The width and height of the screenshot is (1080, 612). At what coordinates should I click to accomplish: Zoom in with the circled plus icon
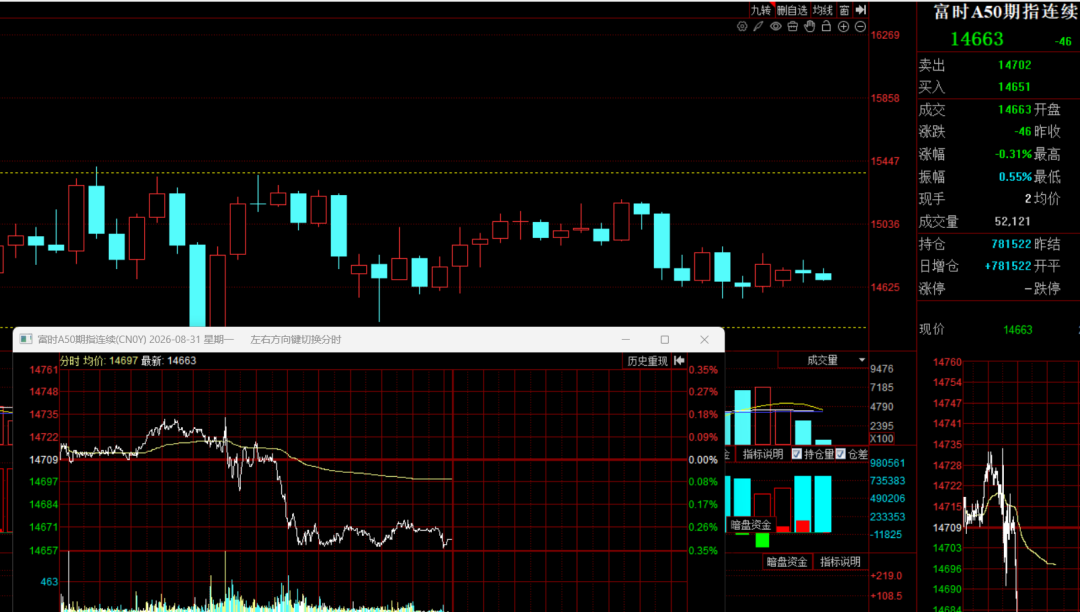click(x=843, y=26)
